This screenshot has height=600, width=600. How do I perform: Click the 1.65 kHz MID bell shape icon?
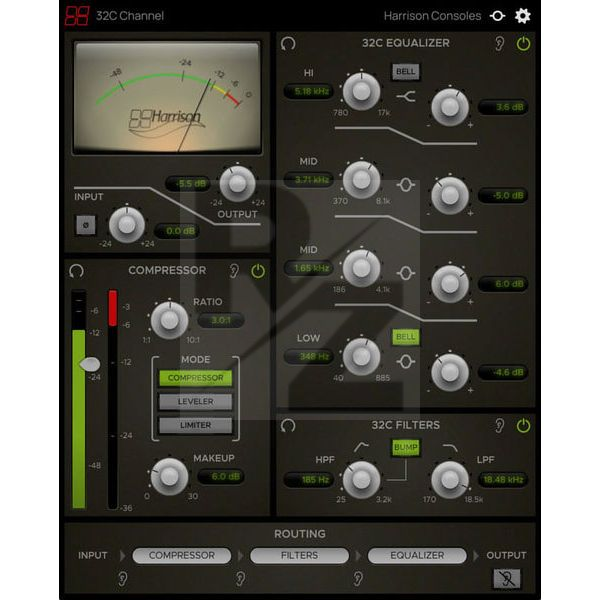coord(406,273)
